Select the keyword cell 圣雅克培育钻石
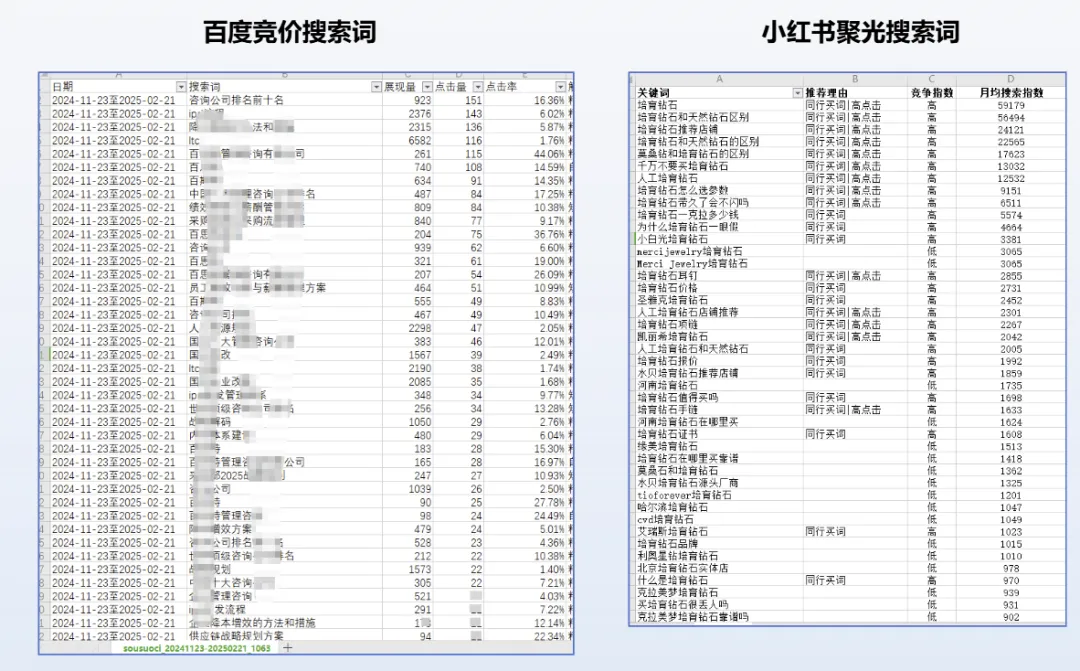Image resolution: width=1080 pixels, height=671 pixels. (719, 300)
